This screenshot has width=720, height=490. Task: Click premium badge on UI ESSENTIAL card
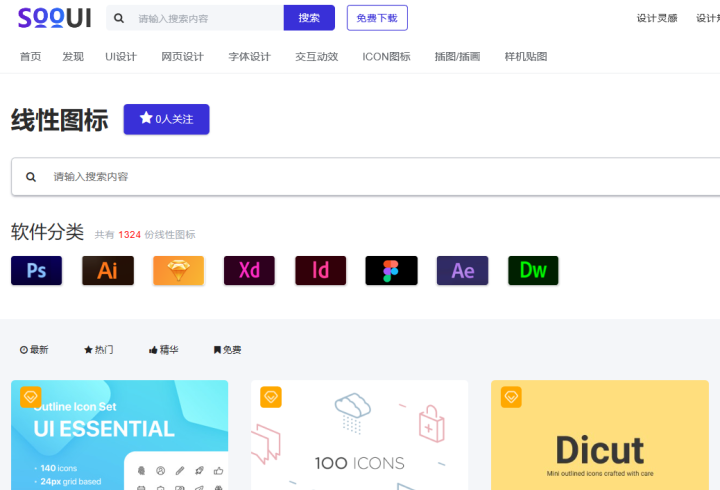31,397
